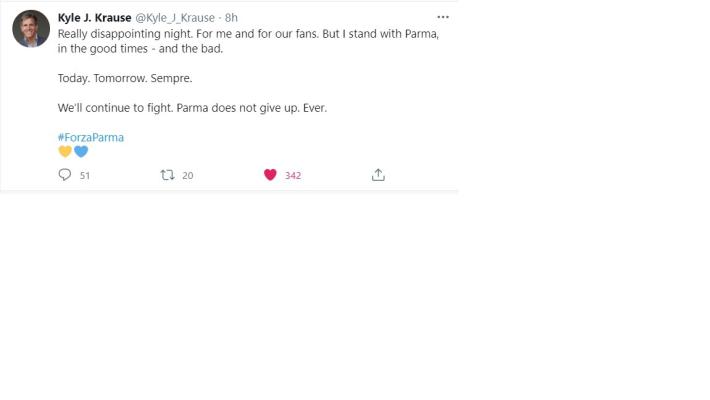This screenshot has height=400, width=710.
Task: Retweet using the retweet arrows icon
Action: click(167, 175)
